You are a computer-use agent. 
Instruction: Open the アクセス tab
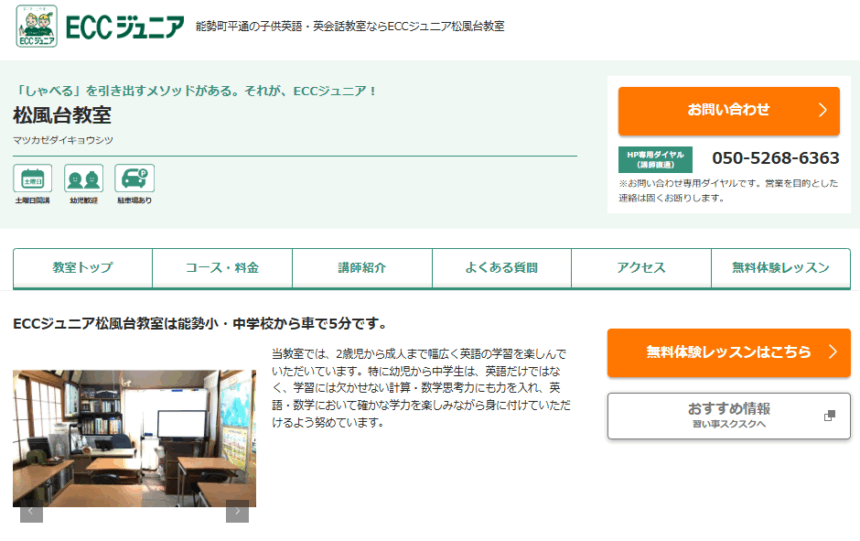tap(641, 268)
